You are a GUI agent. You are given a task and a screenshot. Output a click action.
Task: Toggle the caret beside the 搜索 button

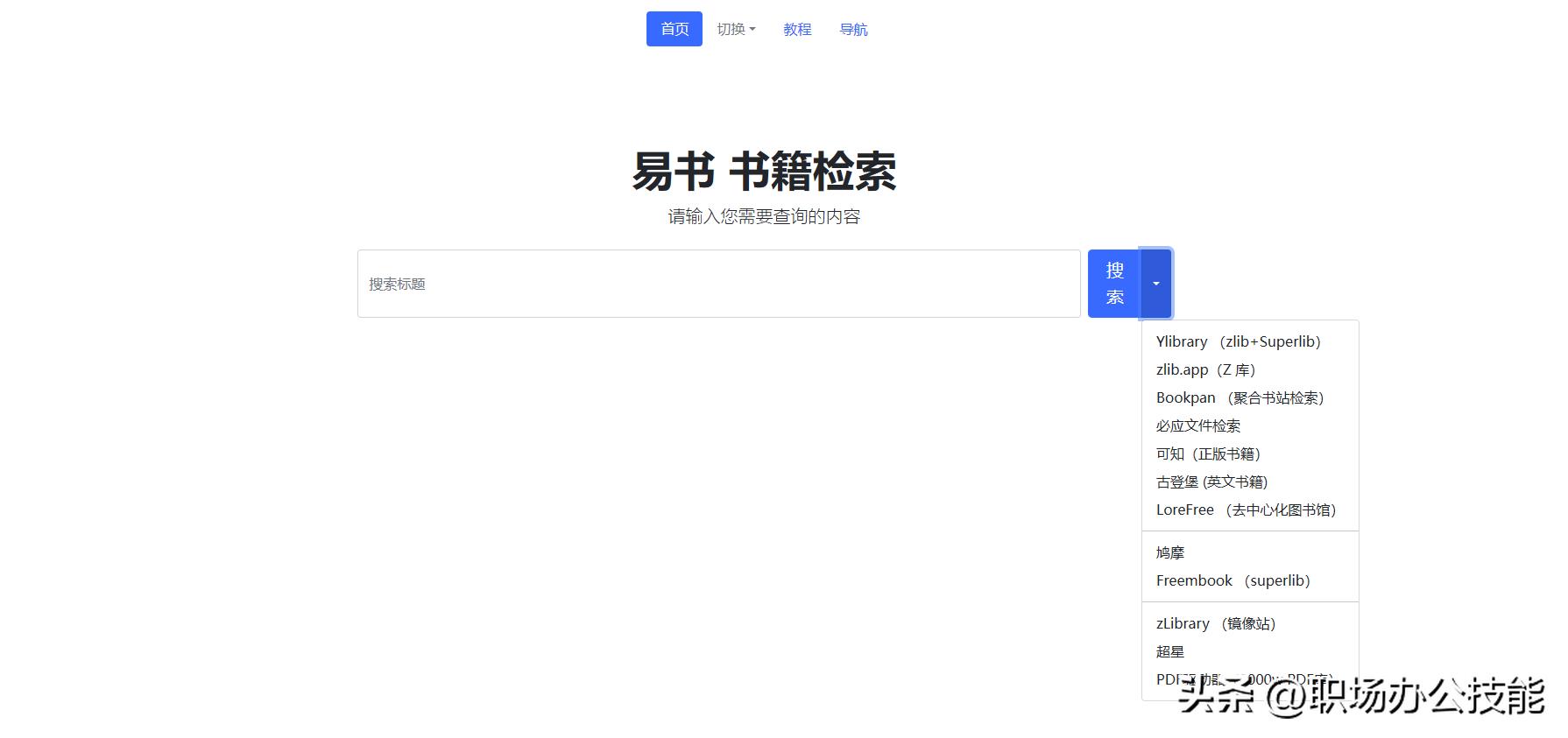pos(1155,284)
